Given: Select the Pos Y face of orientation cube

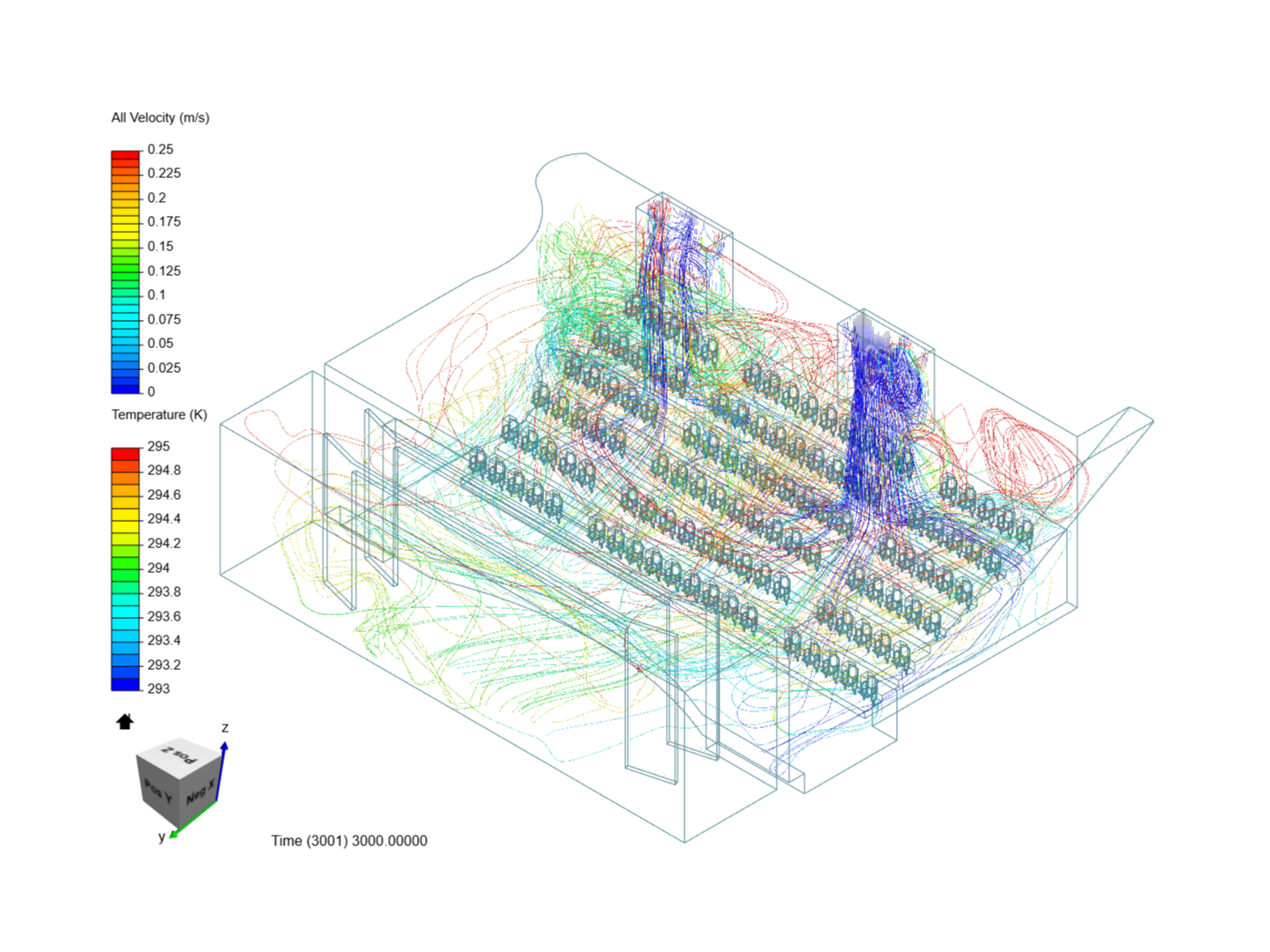Looking at the screenshot, I should click(x=157, y=792).
